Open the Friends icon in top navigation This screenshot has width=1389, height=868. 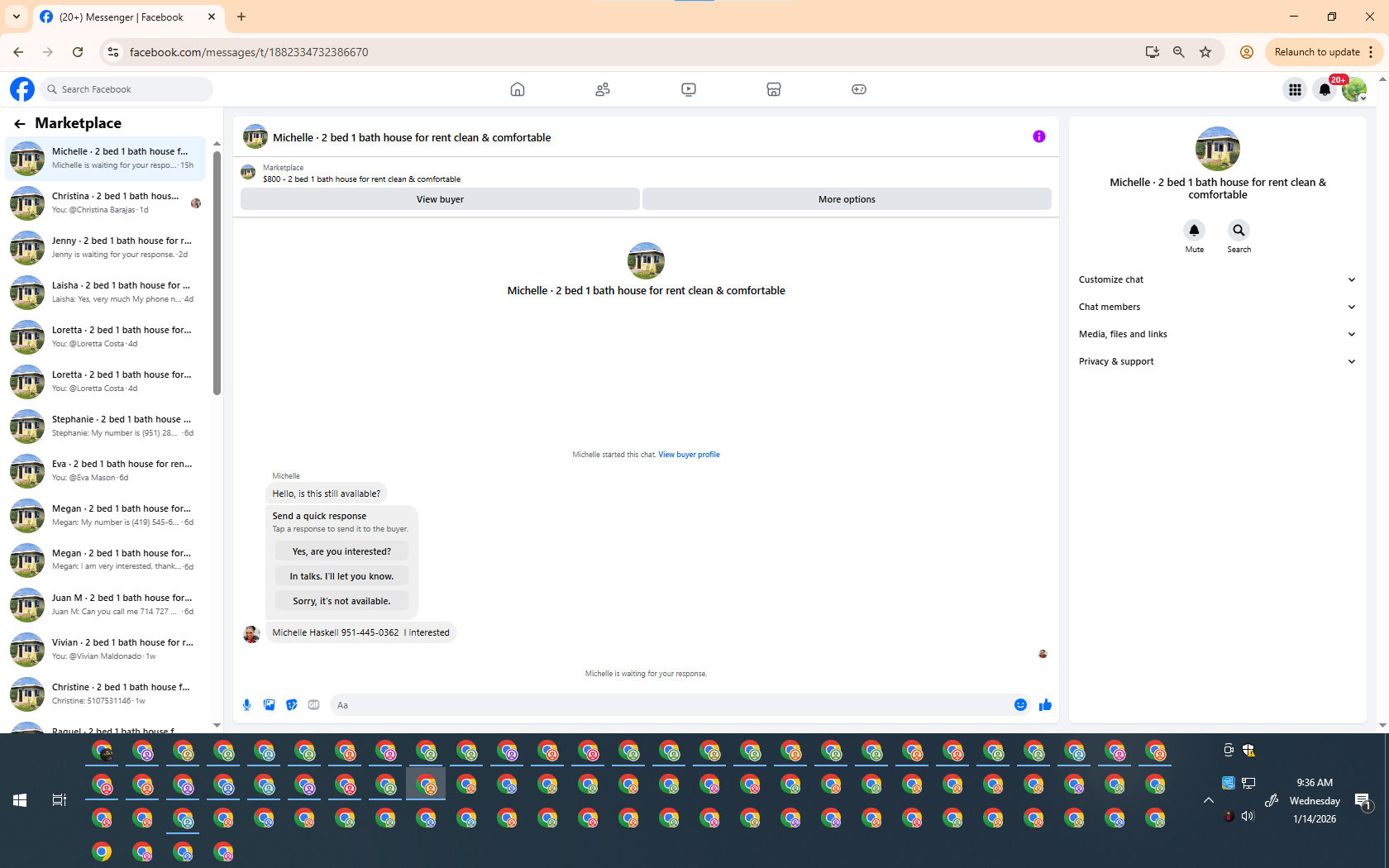603,89
